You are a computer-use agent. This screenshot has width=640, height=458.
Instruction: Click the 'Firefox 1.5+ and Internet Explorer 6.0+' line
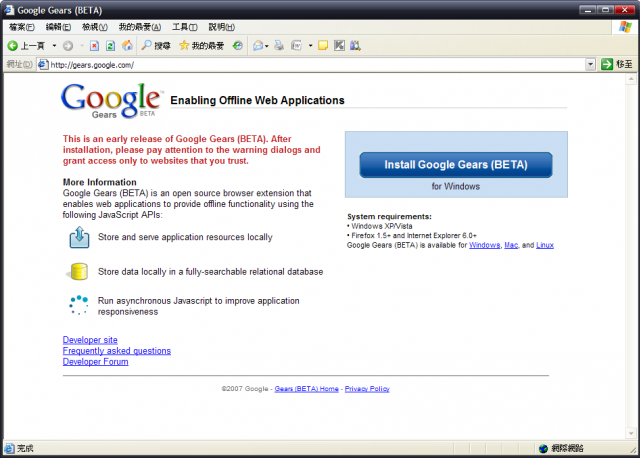[414, 236]
